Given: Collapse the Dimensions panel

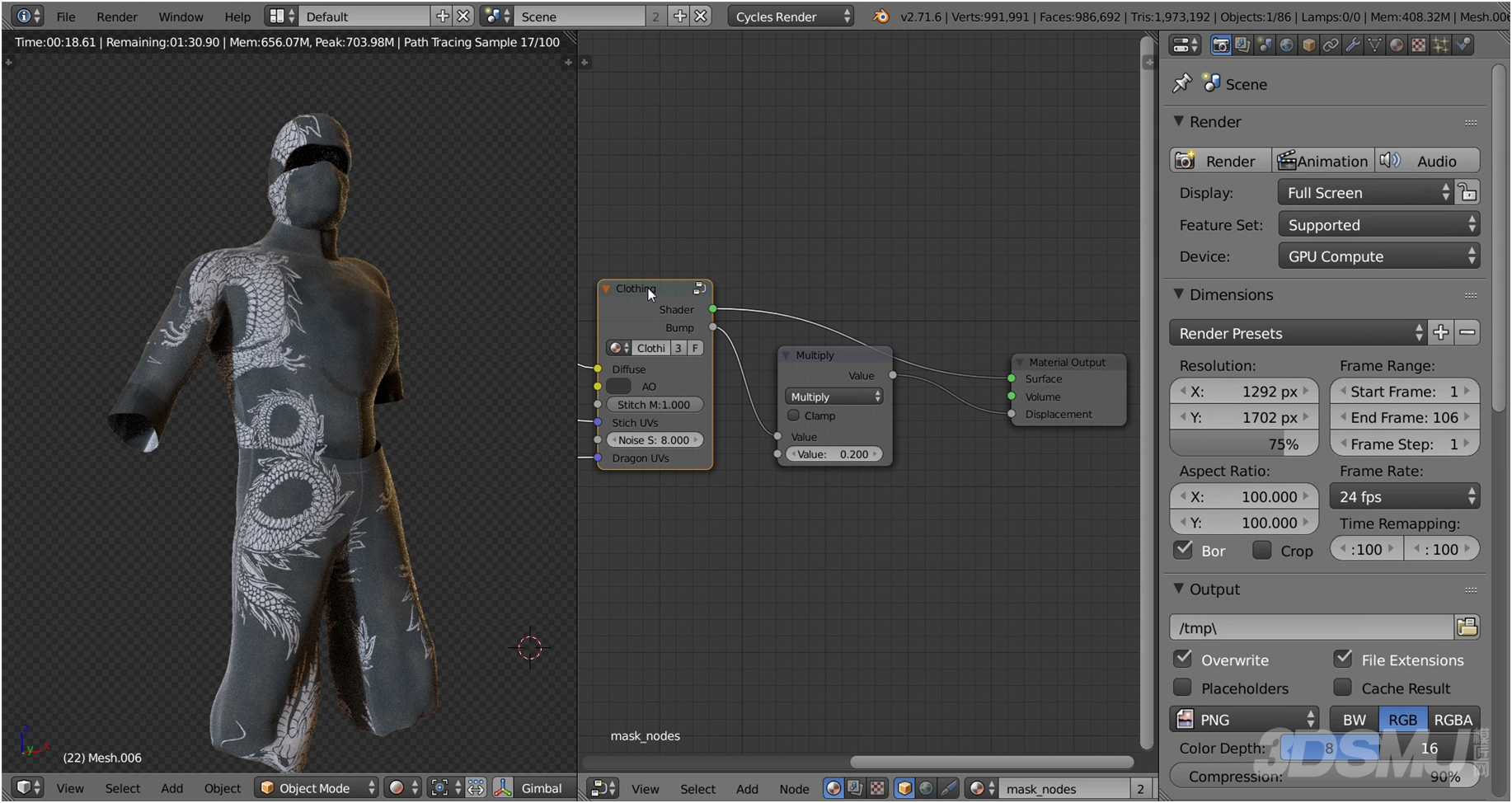Looking at the screenshot, I should pyautogui.click(x=1179, y=294).
